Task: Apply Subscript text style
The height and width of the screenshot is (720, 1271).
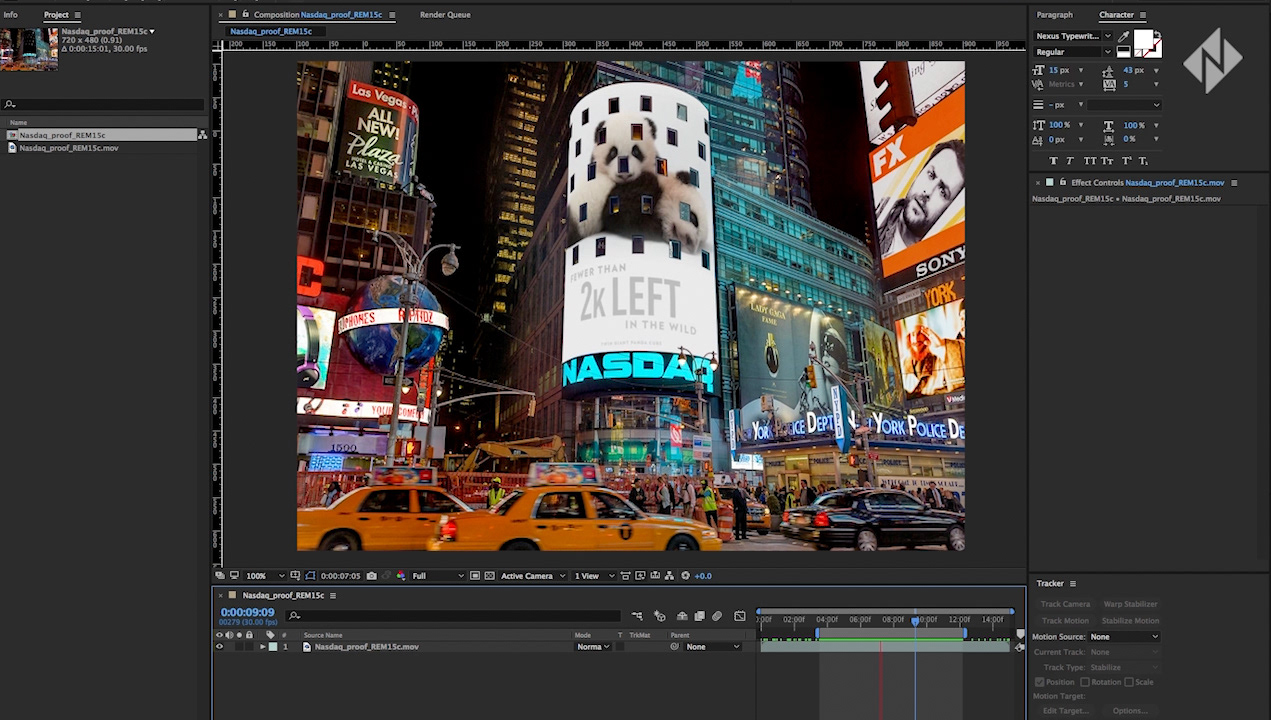Action: coord(1144,161)
